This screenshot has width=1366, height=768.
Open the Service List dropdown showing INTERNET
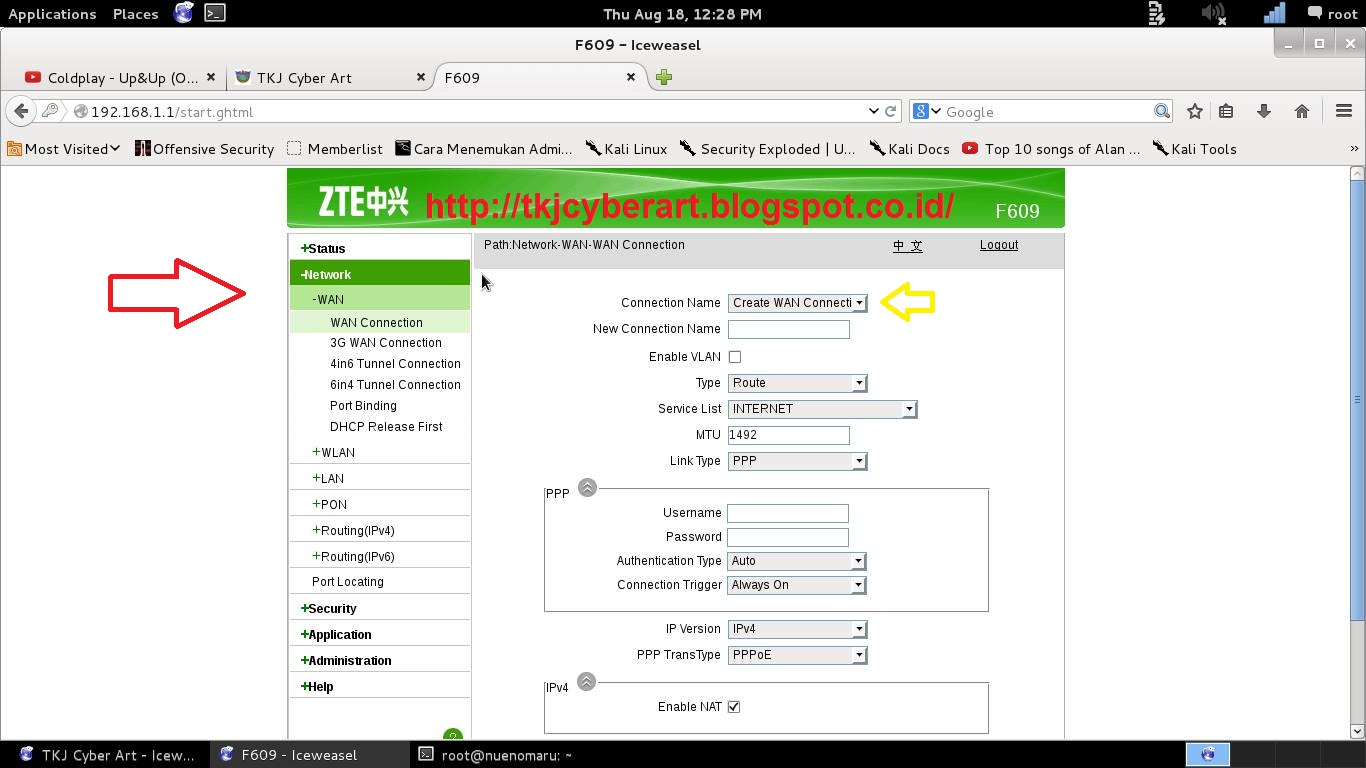tap(822, 409)
